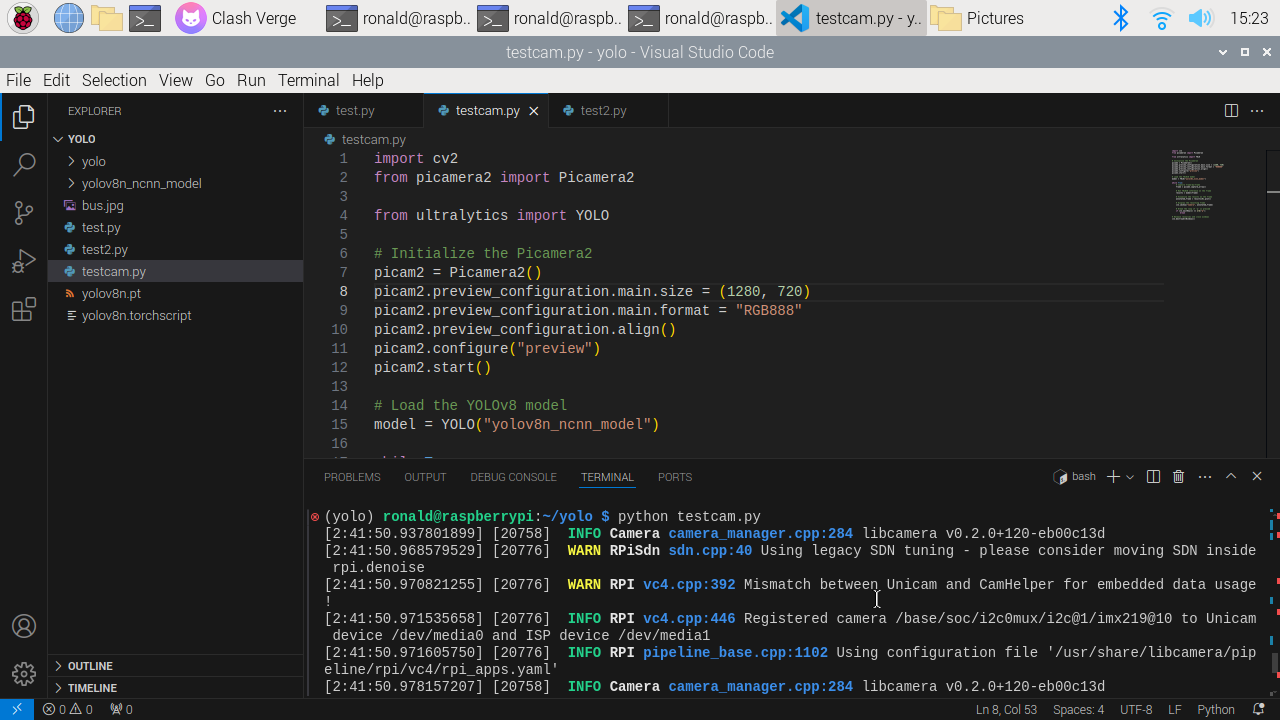The height and width of the screenshot is (720, 1280).
Task: Open the Raspberry Pi applications menu
Action: [x=23, y=18]
